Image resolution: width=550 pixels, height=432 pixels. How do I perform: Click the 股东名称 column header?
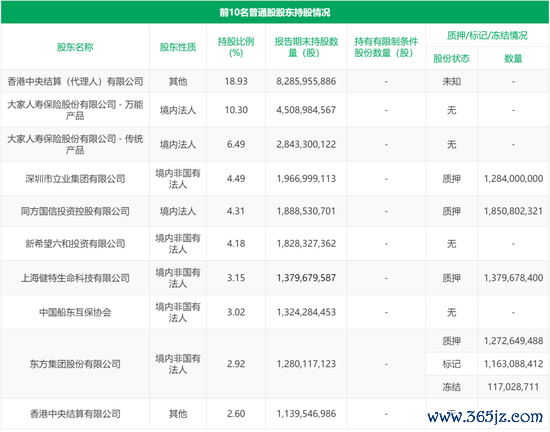[75, 47]
